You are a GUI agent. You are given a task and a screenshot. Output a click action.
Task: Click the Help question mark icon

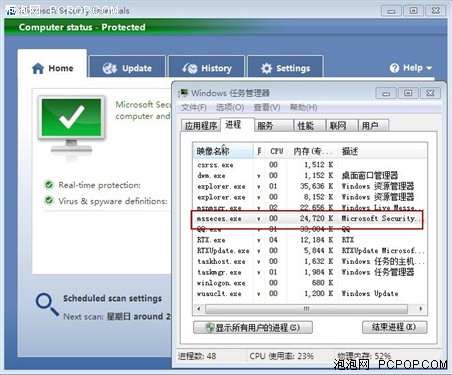[x=394, y=68]
